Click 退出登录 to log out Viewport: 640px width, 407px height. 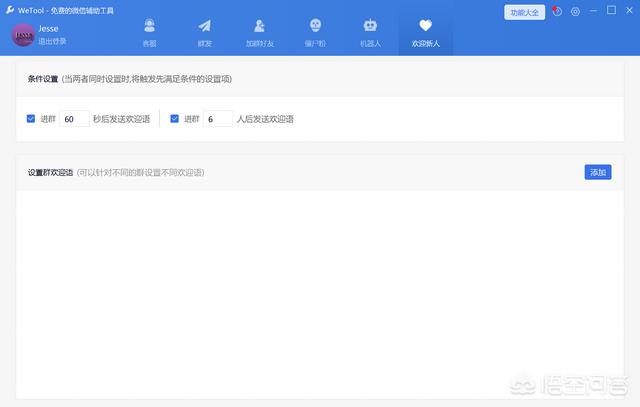click(52, 41)
